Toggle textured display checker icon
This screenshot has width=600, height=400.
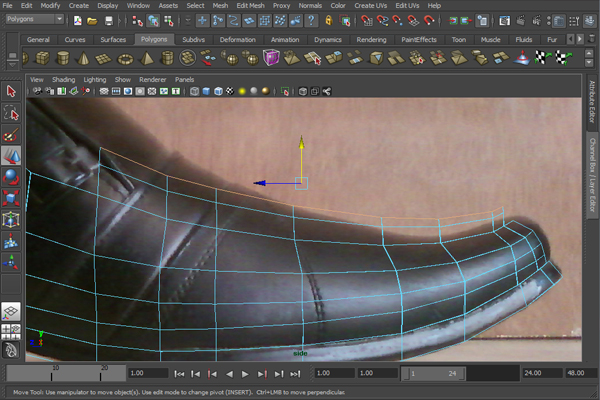pos(230,91)
